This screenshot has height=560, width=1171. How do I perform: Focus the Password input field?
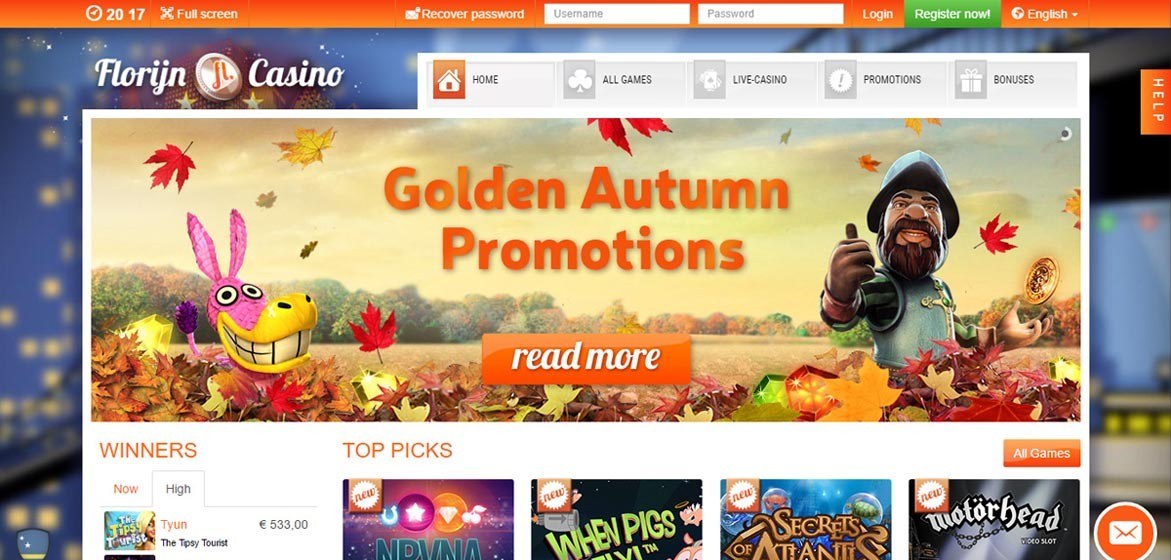(x=771, y=13)
